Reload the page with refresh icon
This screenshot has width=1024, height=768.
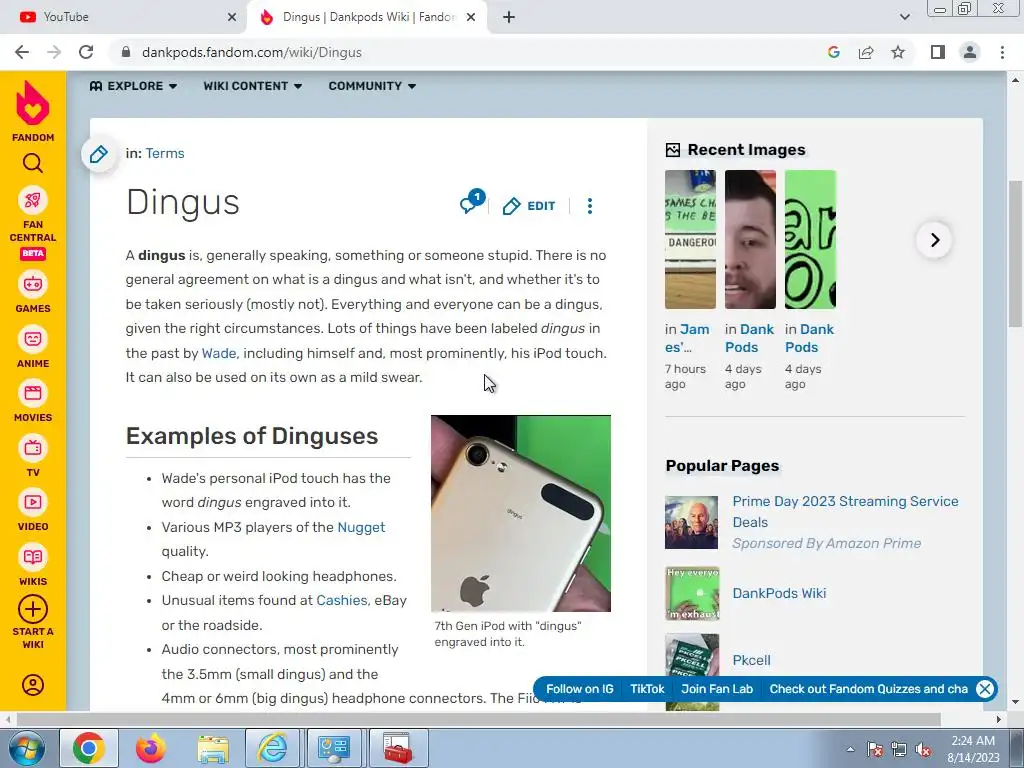point(86,52)
